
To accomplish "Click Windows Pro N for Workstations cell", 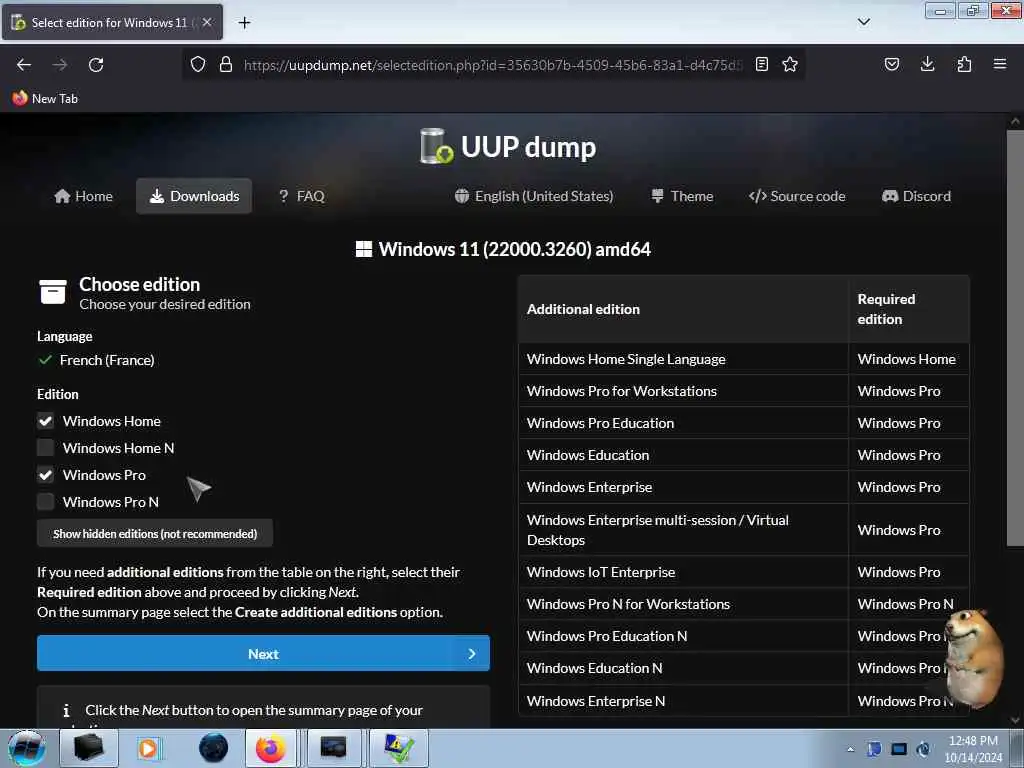I will click(683, 604).
